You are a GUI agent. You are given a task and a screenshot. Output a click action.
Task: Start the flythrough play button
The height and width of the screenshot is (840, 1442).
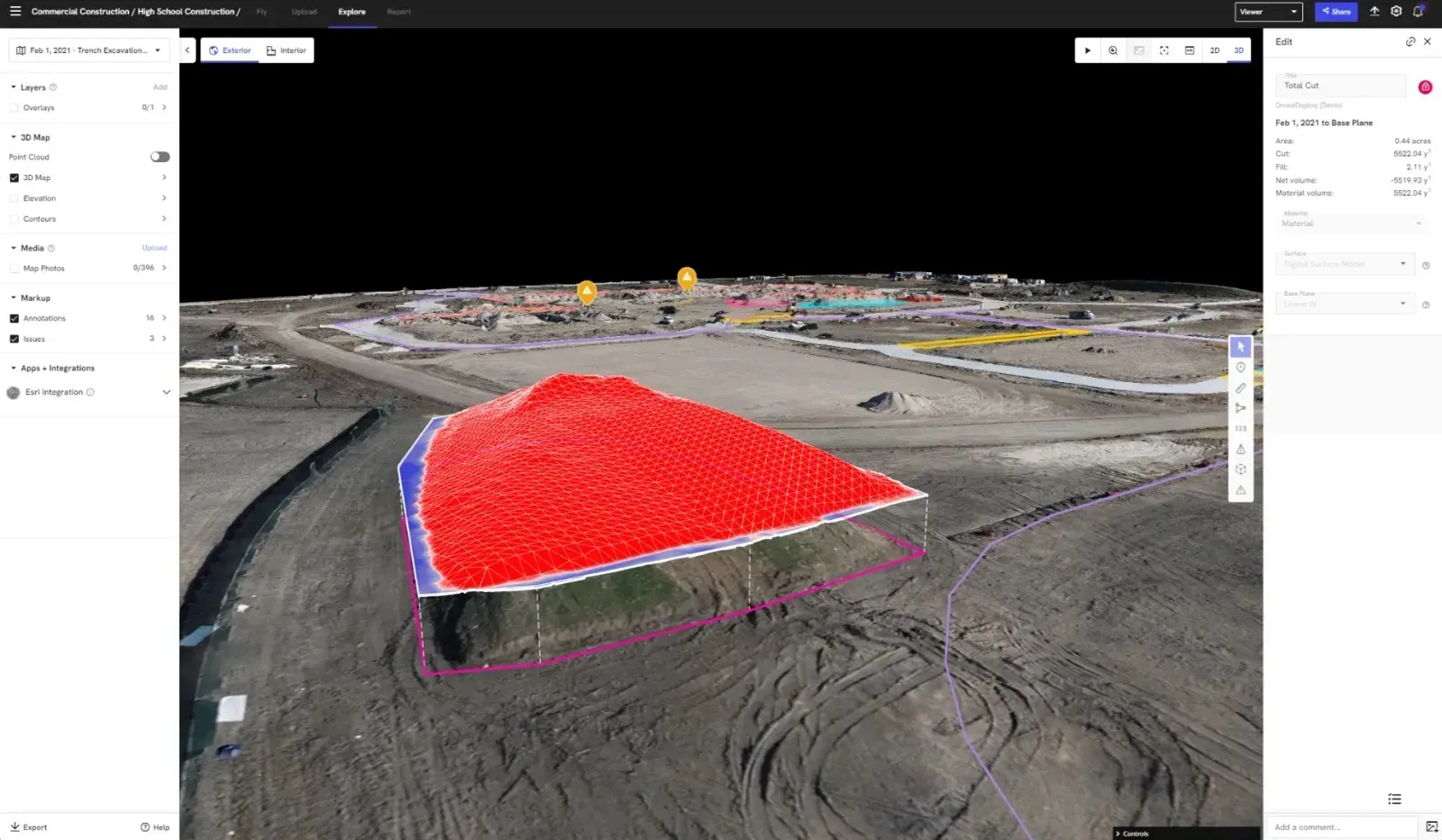1088,50
